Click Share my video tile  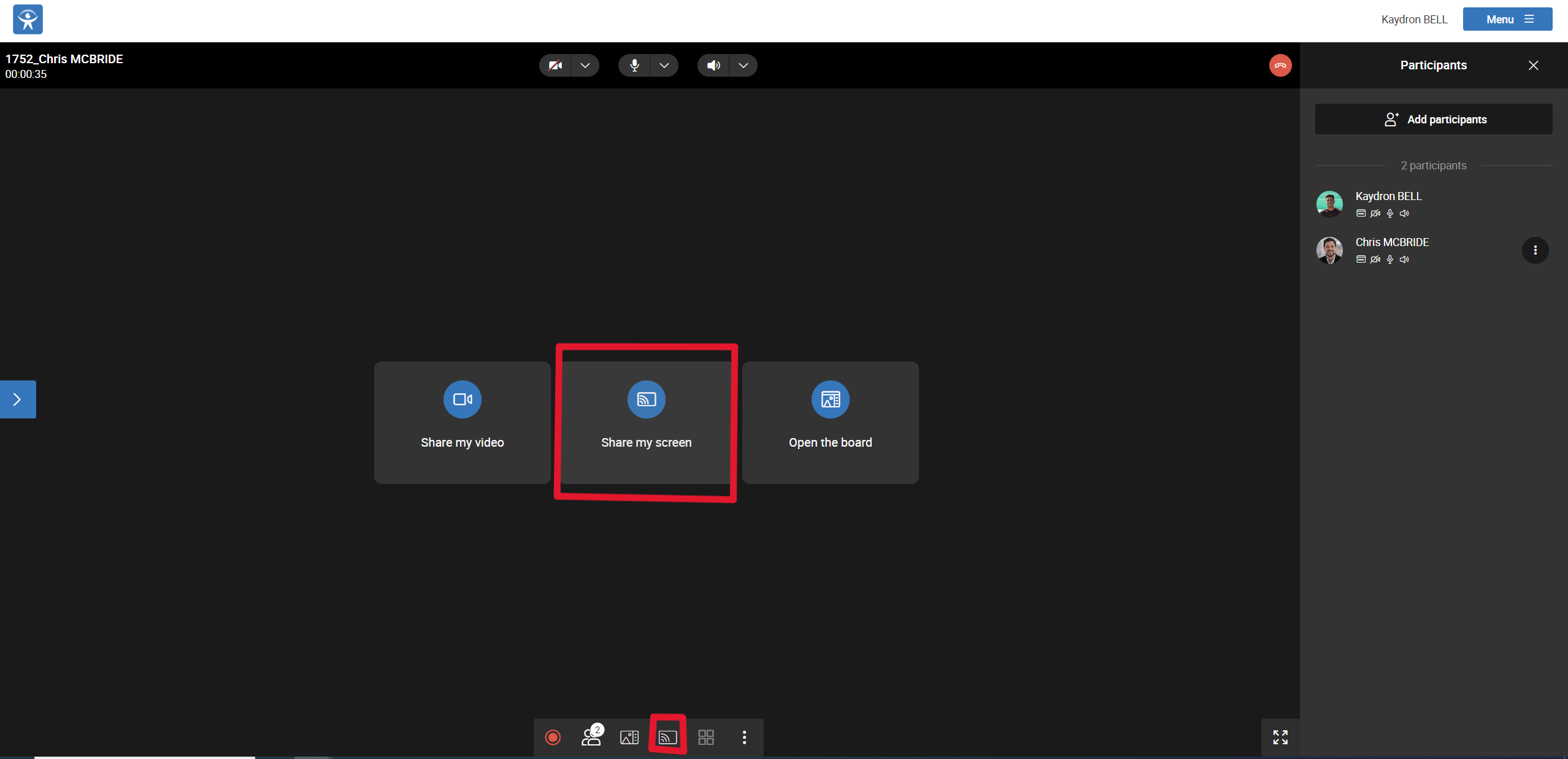pos(462,422)
